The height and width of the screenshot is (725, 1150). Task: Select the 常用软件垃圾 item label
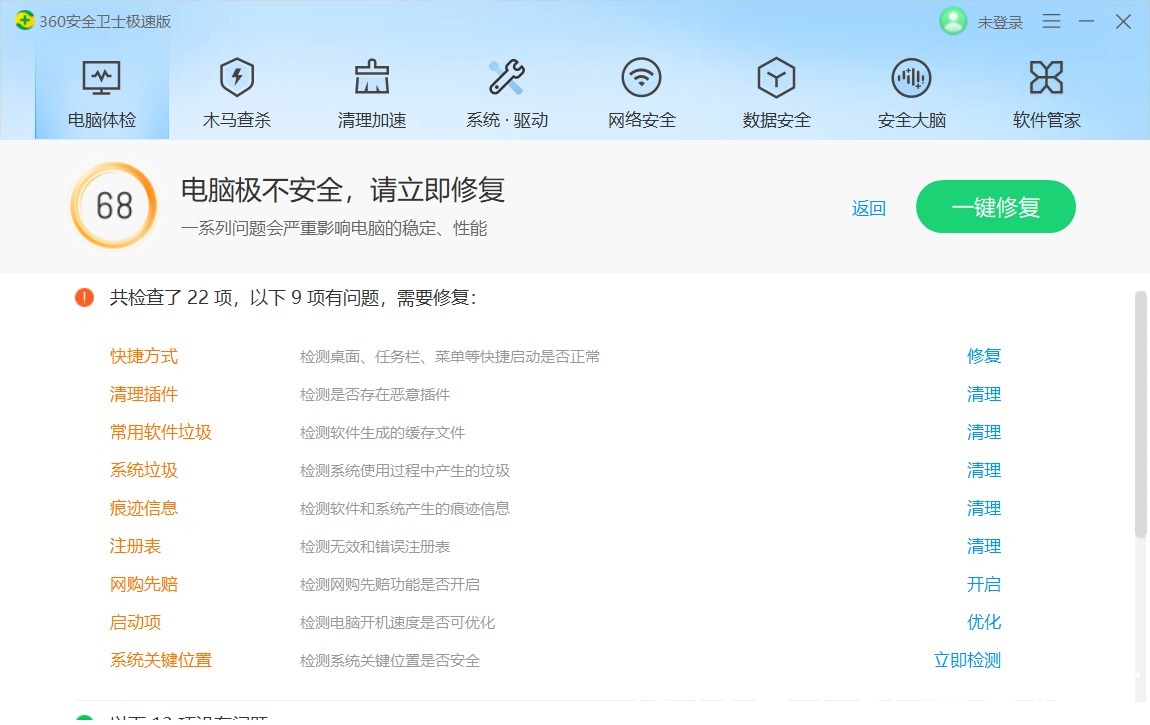point(161,433)
